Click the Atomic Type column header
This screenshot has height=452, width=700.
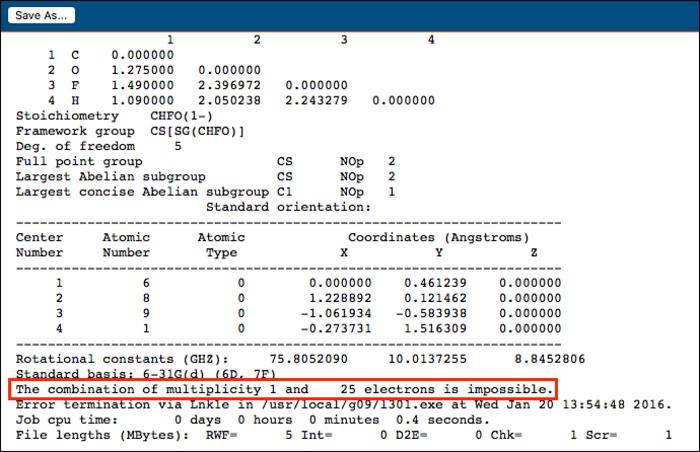[x=221, y=245]
